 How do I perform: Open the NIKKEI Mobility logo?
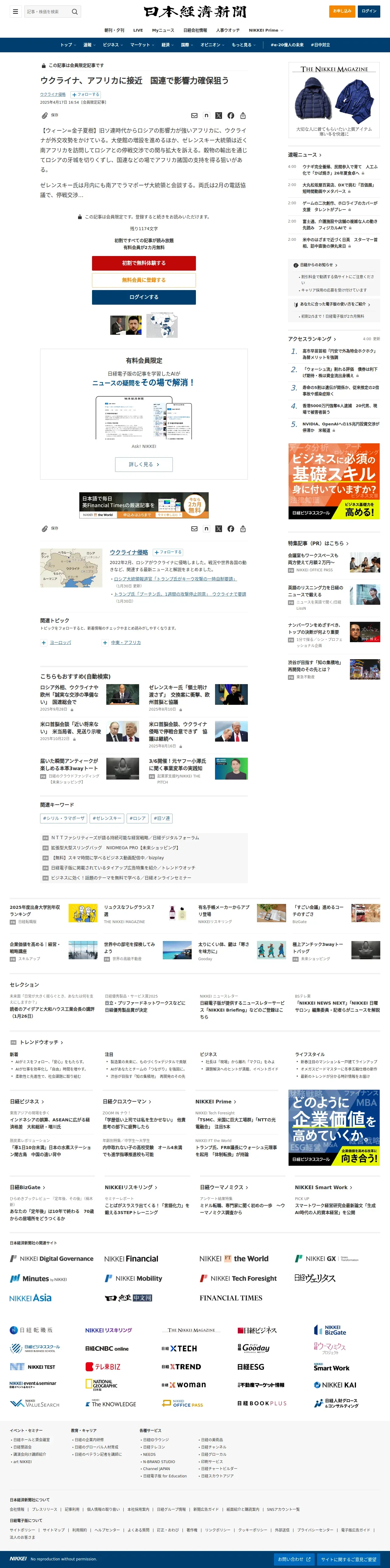pos(133,1278)
